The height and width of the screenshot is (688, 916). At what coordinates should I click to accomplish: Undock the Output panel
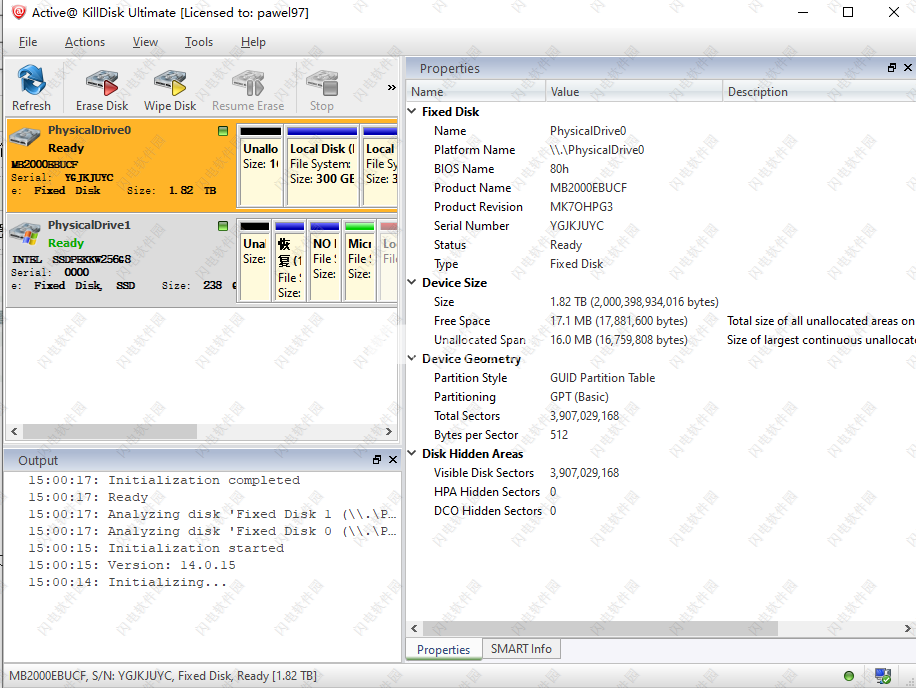point(377,460)
